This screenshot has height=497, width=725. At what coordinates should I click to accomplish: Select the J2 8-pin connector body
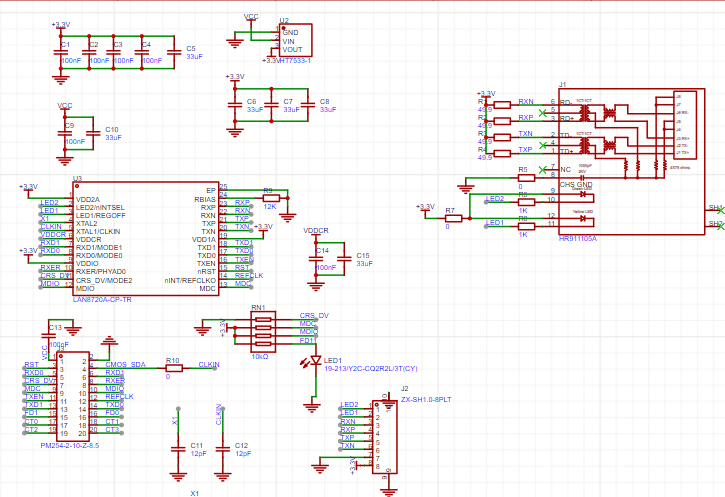tap(385, 437)
